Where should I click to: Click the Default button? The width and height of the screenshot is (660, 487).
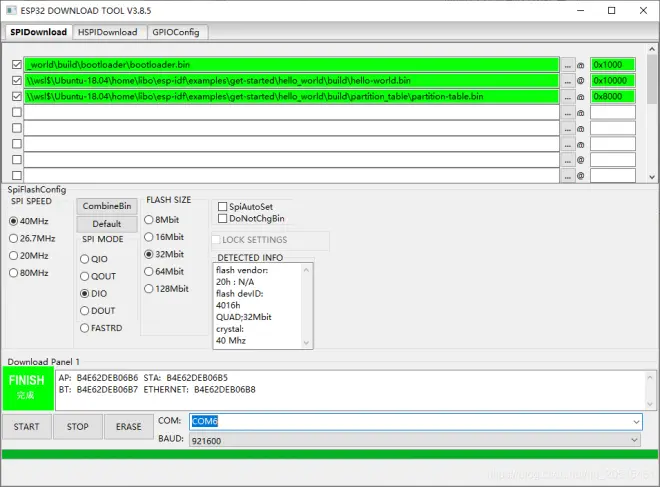[107, 224]
